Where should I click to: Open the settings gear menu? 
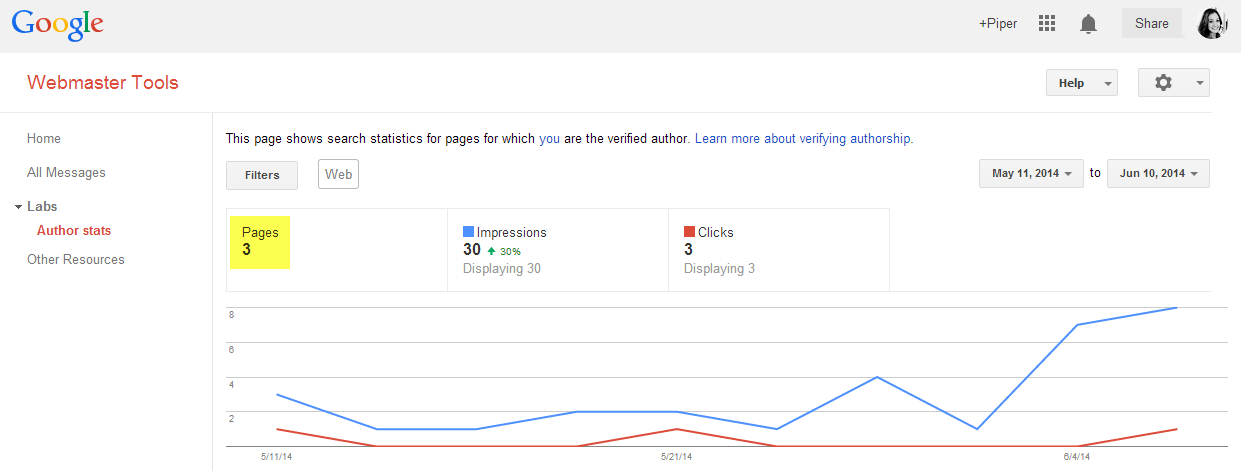pyautogui.click(x=1174, y=83)
